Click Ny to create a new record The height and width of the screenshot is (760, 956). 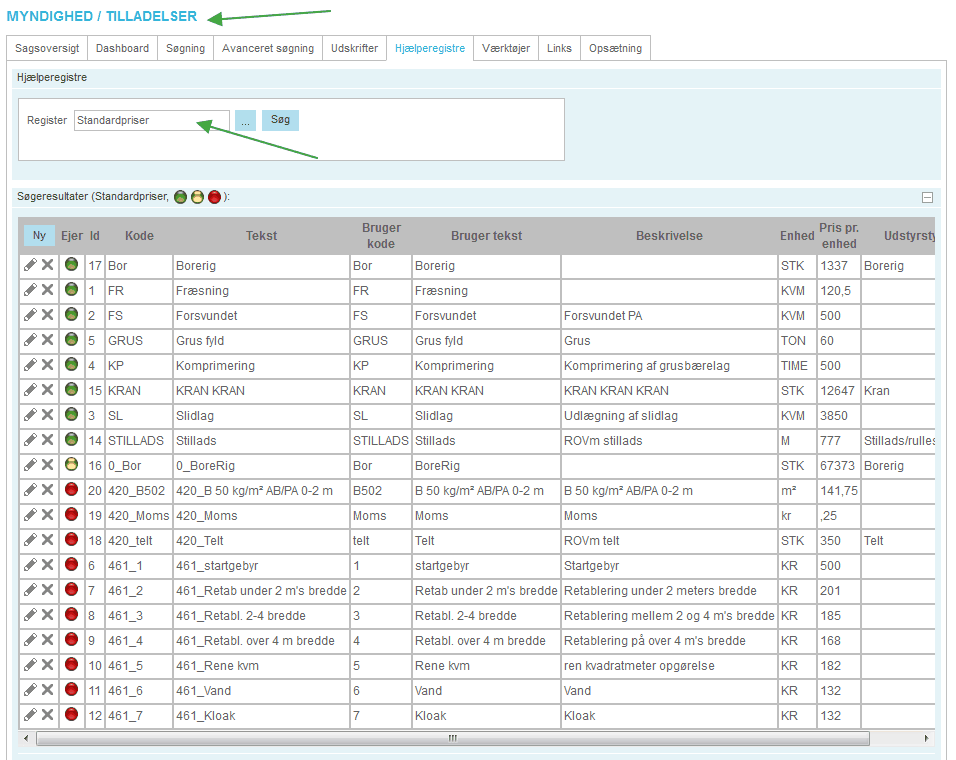click(39, 236)
